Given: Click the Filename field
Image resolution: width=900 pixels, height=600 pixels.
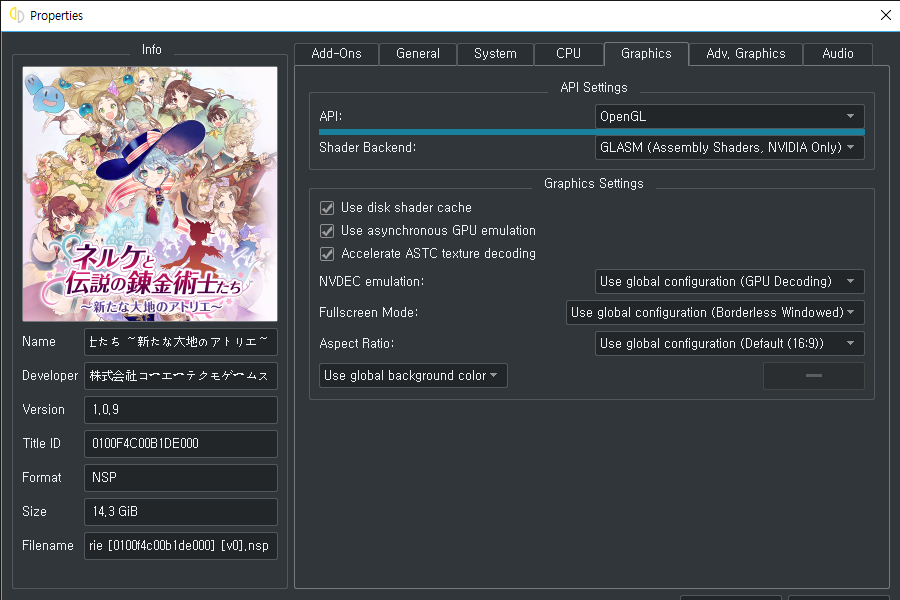Looking at the screenshot, I should (x=181, y=546).
